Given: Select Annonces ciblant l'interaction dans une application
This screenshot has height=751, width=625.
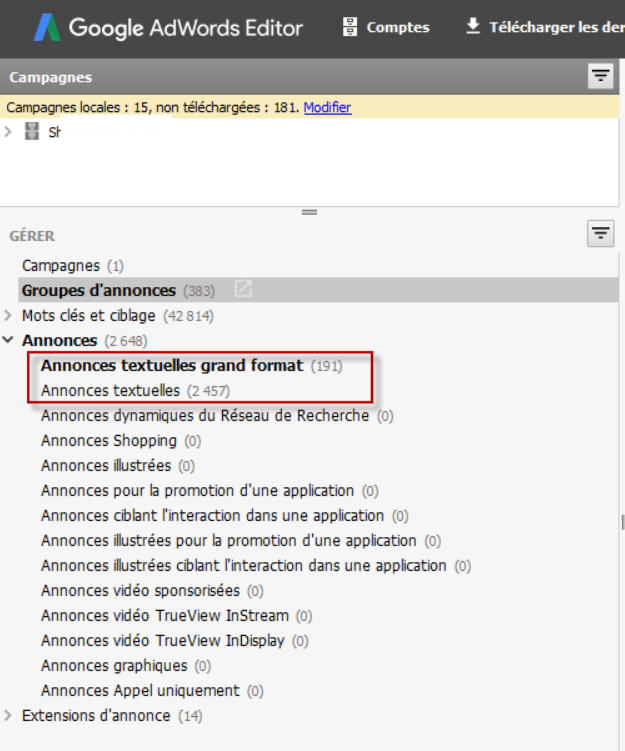Looking at the screenshot, I should click(x=225, y=516).
